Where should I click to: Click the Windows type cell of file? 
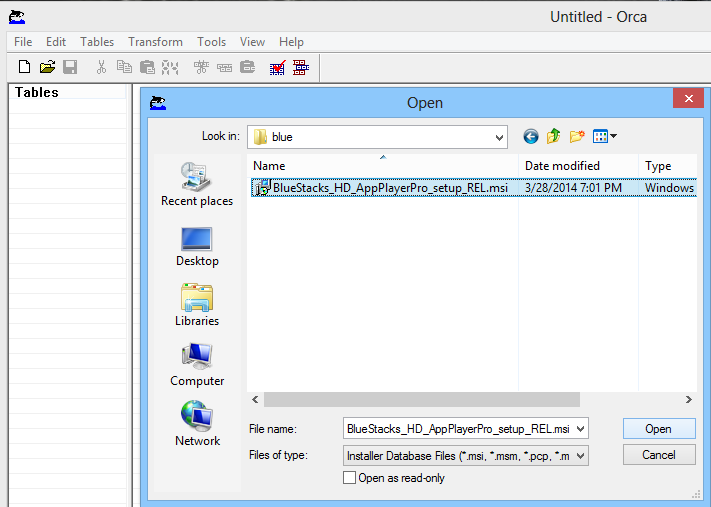(x=670, y=188)
